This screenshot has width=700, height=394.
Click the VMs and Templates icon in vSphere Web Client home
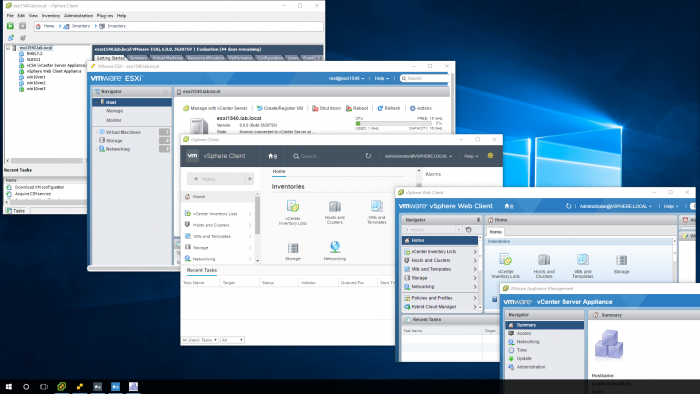pyautogui.click(x=583, y=260)
